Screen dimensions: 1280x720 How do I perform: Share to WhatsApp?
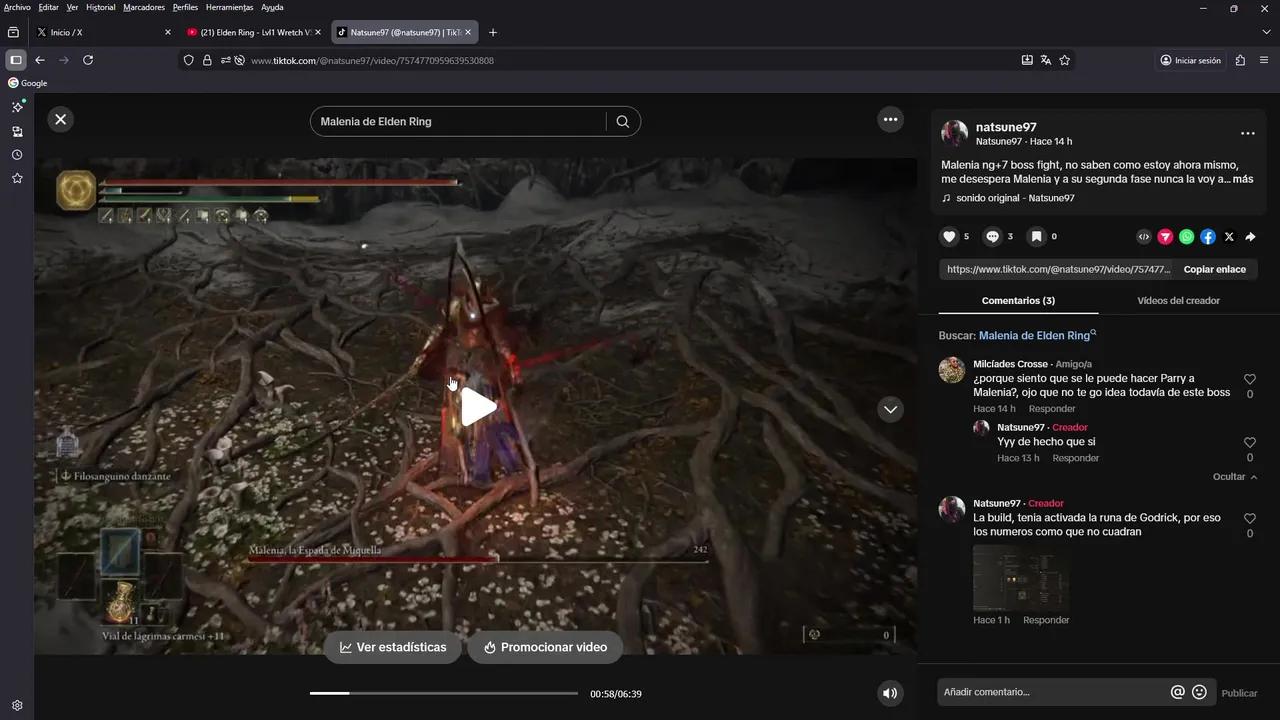(1186, 237)
